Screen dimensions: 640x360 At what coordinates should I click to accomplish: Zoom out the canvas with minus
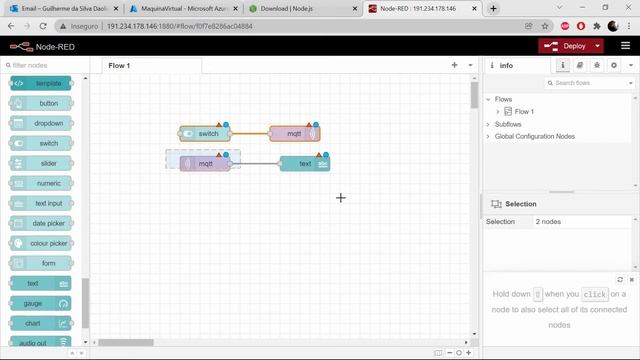coord(449,353)
